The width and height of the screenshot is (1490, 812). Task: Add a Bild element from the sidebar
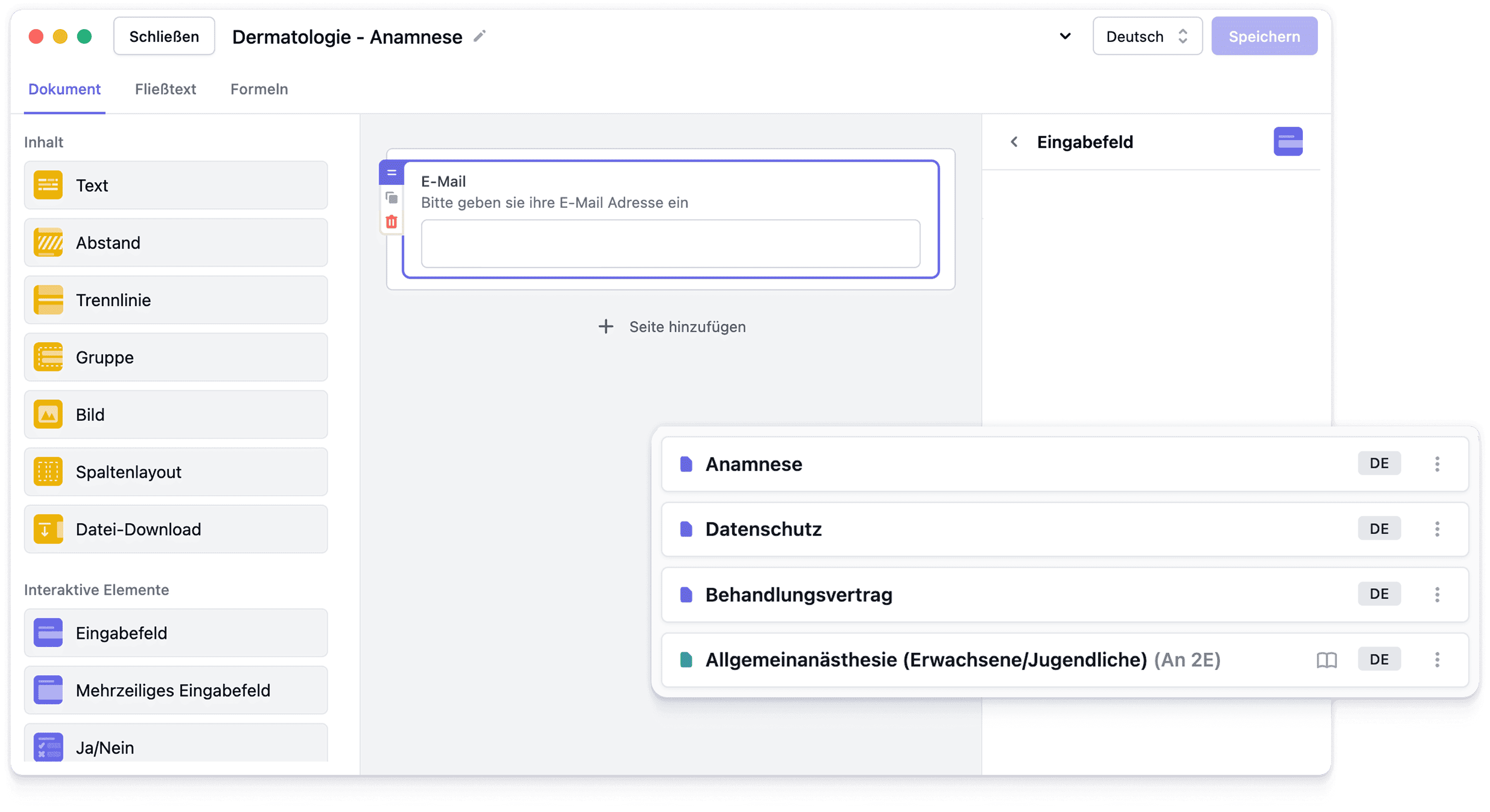pos(176,415)
